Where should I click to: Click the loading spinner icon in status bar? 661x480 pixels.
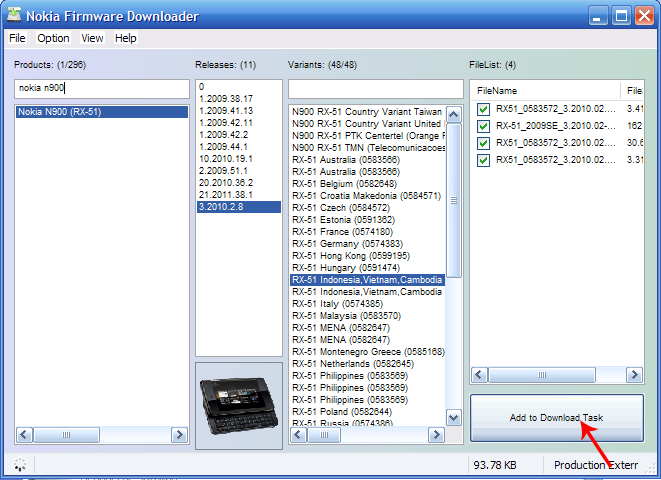20,464
